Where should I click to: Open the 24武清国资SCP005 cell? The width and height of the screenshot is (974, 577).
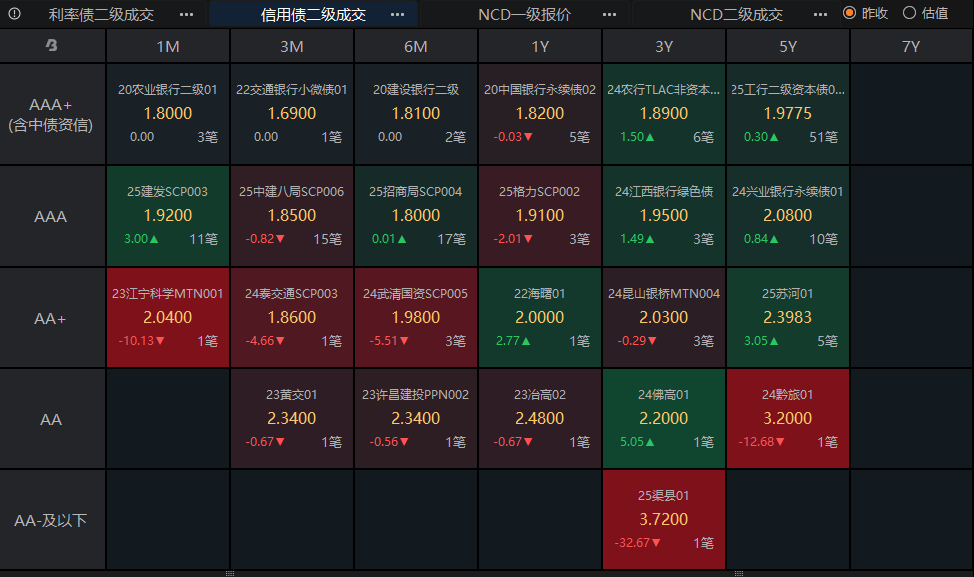coord(416,318)
